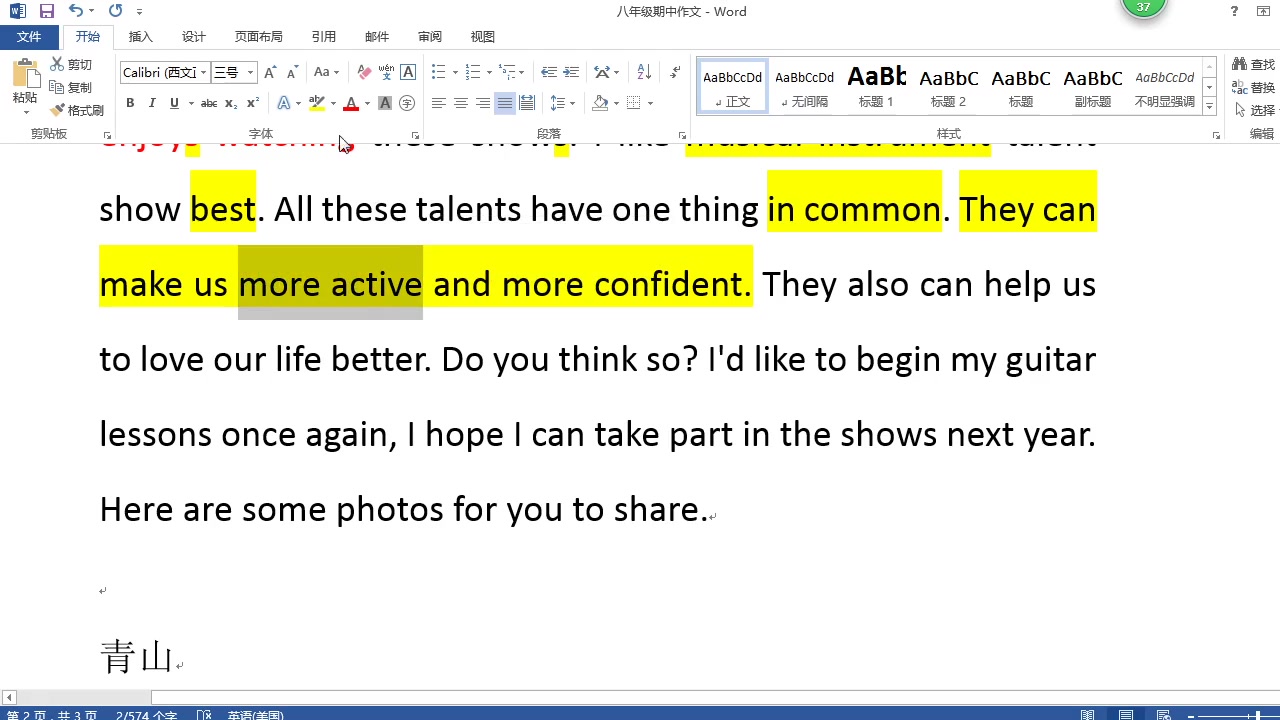Viewport: 1280px width, 720px height.
Task: Apply the 副标题 (Subtitle) style
Action: (1093, 87)
